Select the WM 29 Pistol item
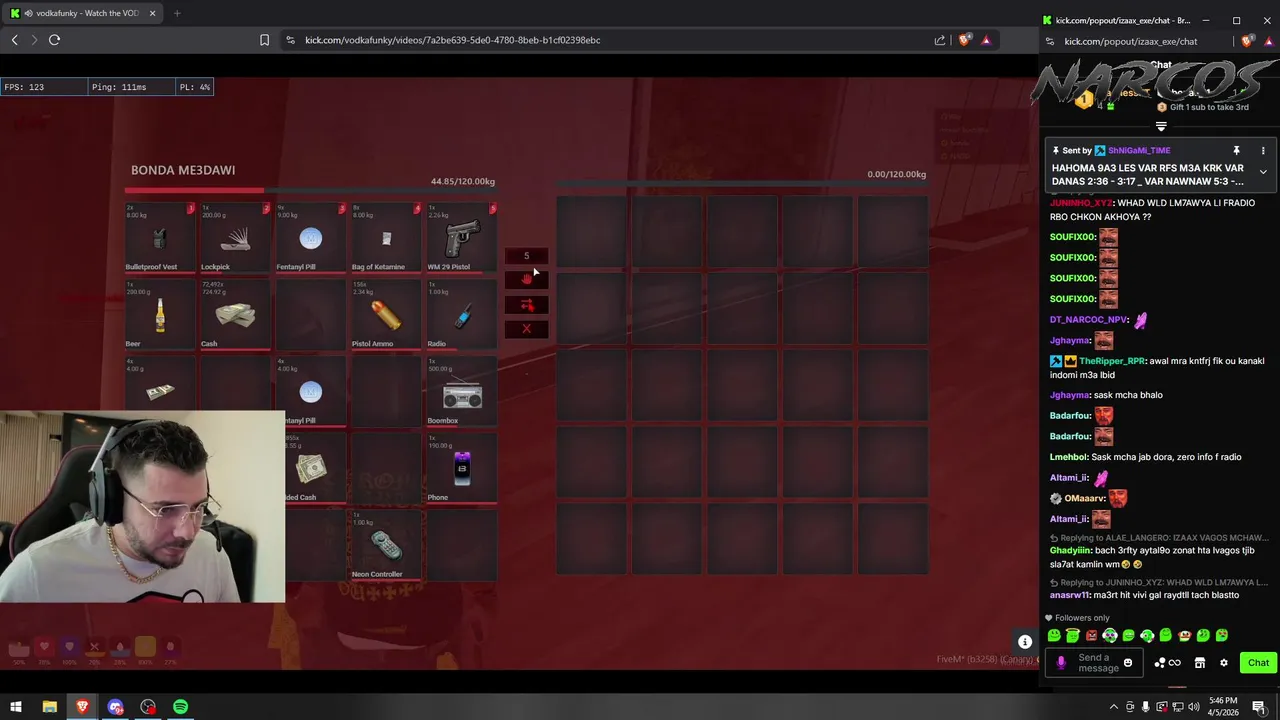The width and height of the screenshot is (1280, 720). (x=462, y=238)
